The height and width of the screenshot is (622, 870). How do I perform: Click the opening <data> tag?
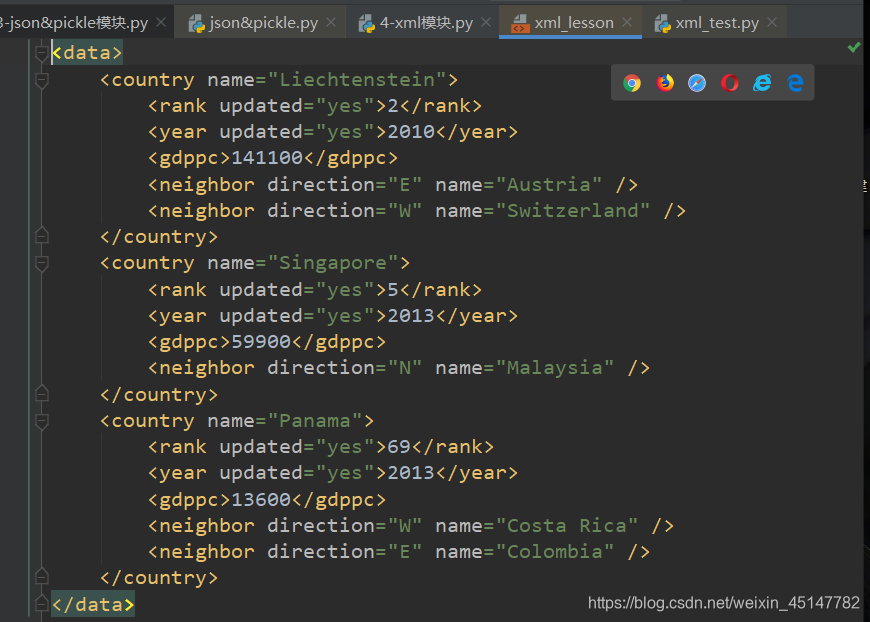tap(87, 53)
